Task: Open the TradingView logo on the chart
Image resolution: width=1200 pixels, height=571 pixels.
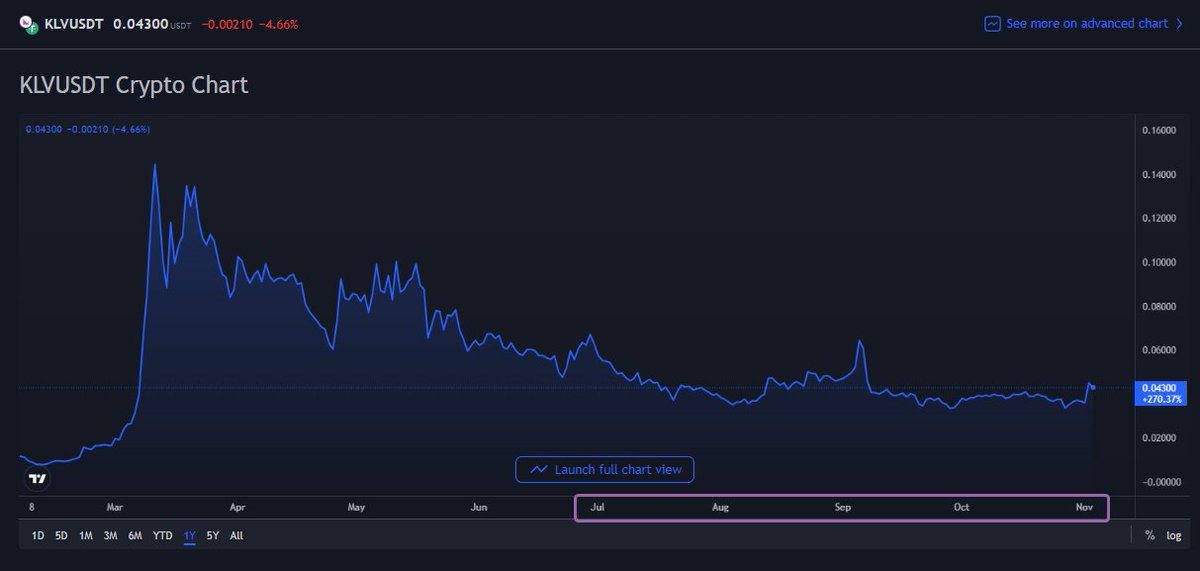Action: tap(38, 479)
